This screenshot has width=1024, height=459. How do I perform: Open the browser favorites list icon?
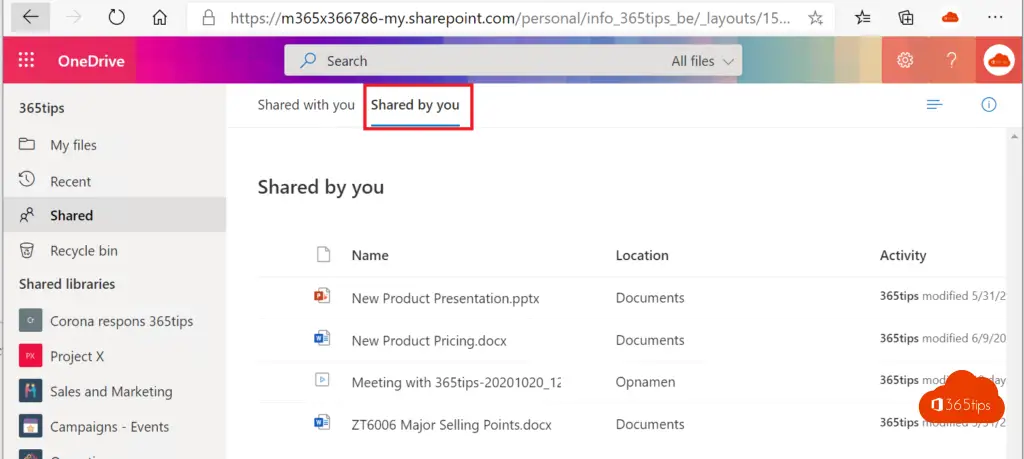click(x=863, y=18)
